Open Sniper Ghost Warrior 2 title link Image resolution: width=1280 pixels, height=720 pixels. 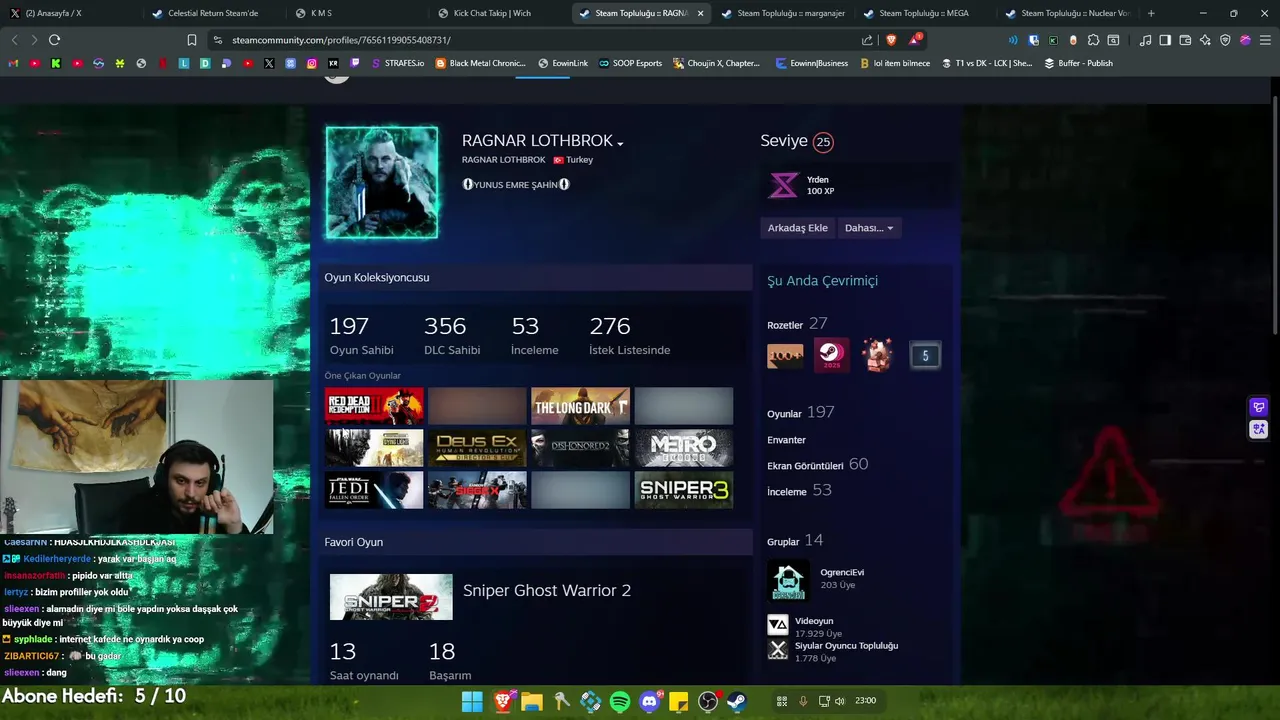click(547, 590)
